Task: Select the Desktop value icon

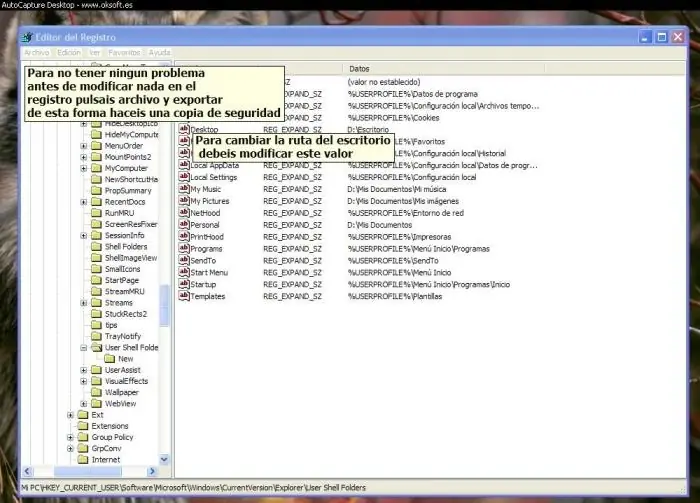Action: (184, 129)
